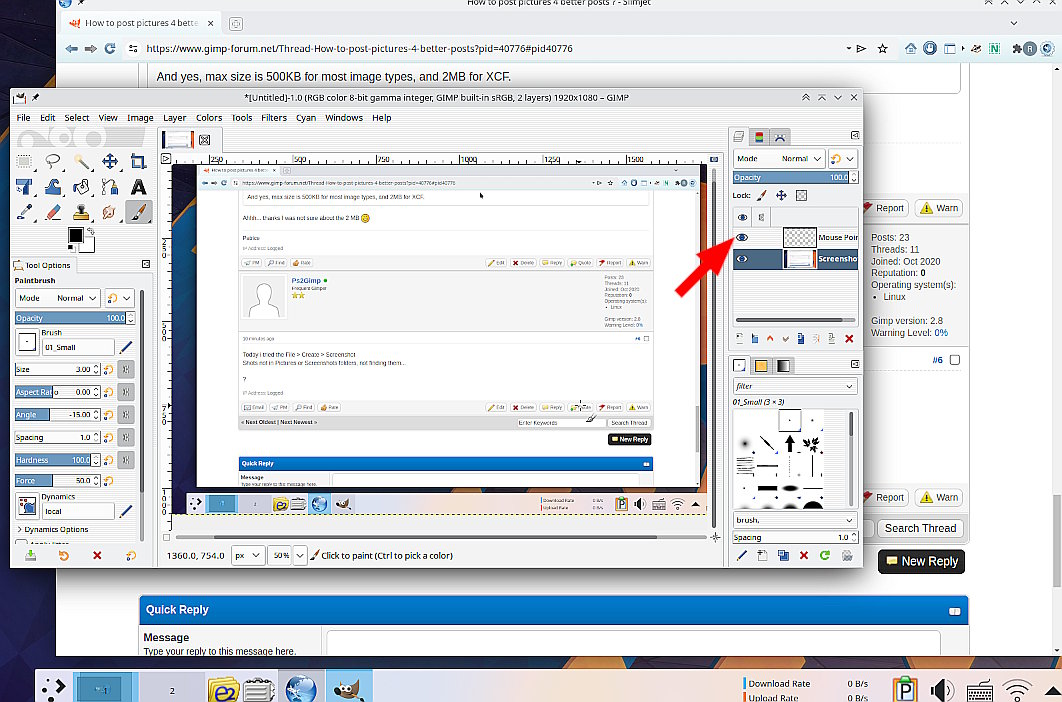This screenshot has height=702, width=1062.
Task: Link Hardness to brush native hardness
Action: point(125,460)
